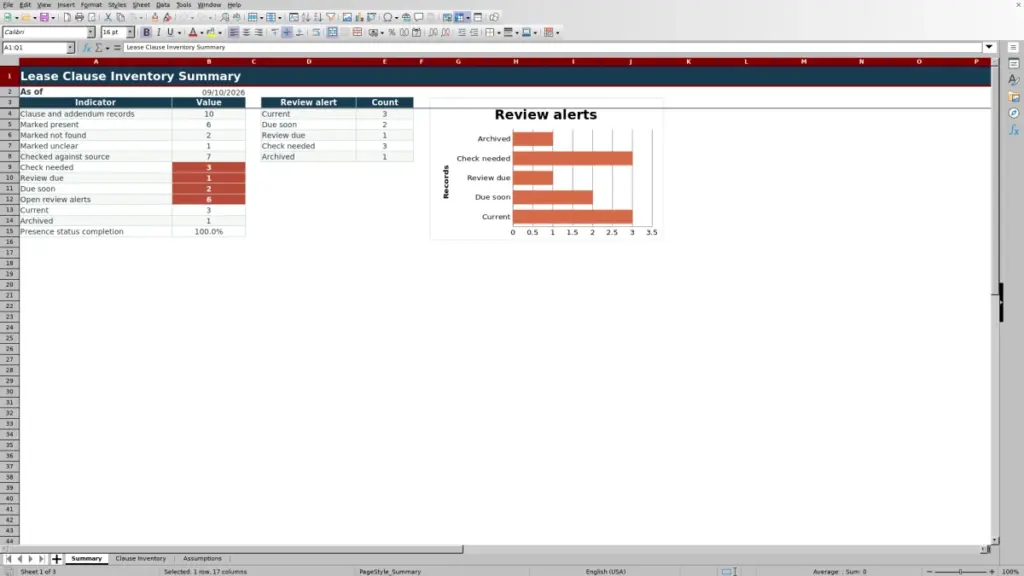The image size is (1024, 576).
Task: Click the Font Color red A swatch
Action: click(x=193, y=32)
